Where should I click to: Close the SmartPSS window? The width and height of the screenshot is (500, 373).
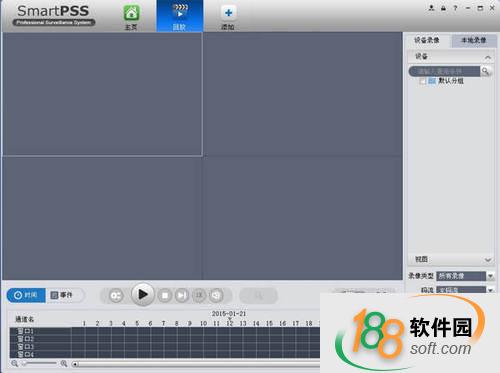point(492,8)
